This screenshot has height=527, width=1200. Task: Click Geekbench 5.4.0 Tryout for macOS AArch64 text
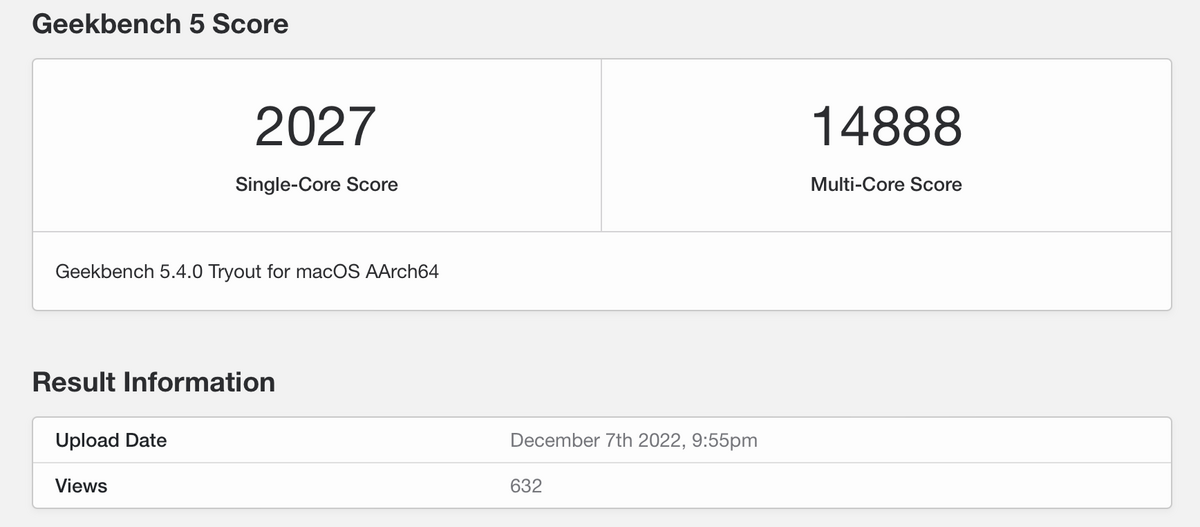(x=247, y=271)
